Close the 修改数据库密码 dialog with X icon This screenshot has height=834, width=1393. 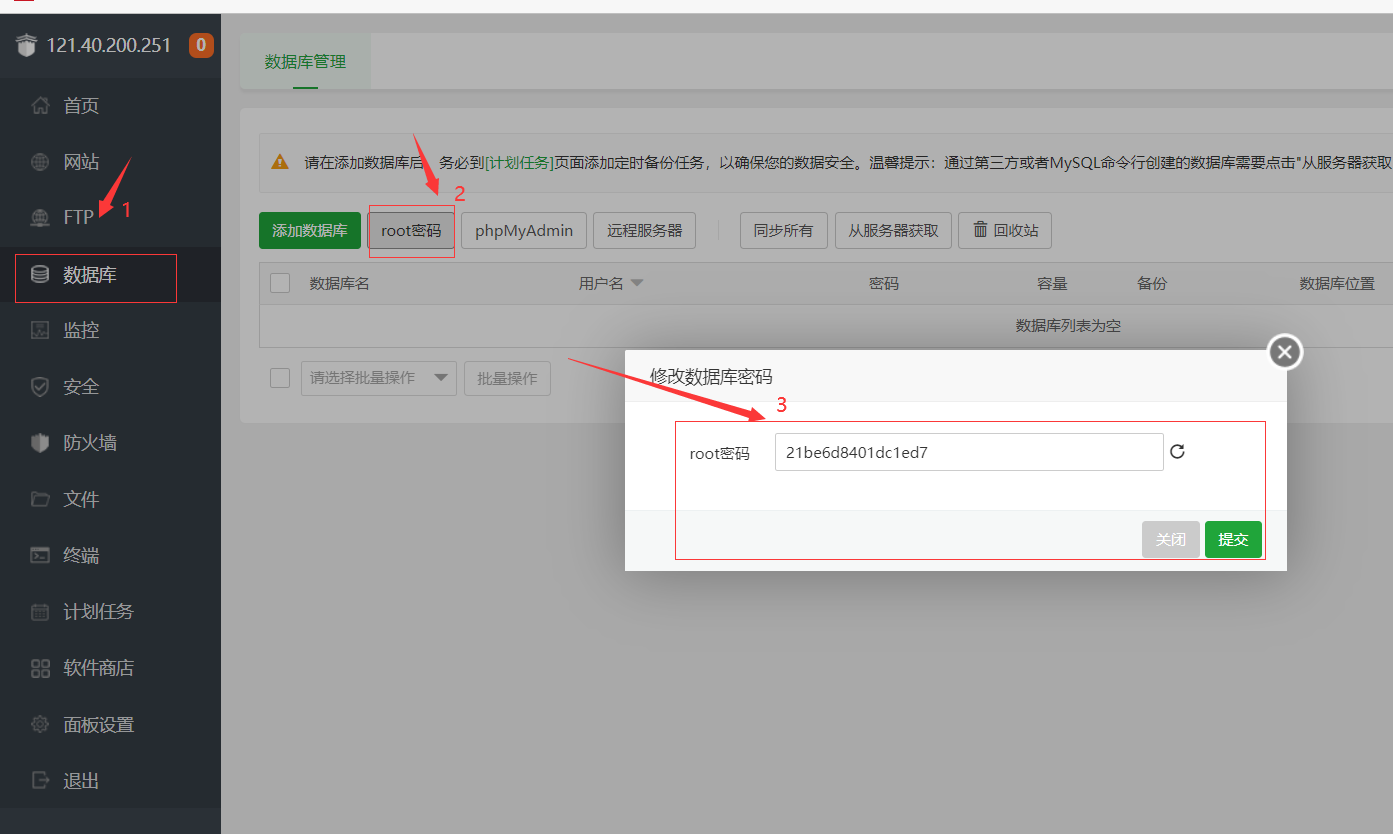coord(1285,351)
